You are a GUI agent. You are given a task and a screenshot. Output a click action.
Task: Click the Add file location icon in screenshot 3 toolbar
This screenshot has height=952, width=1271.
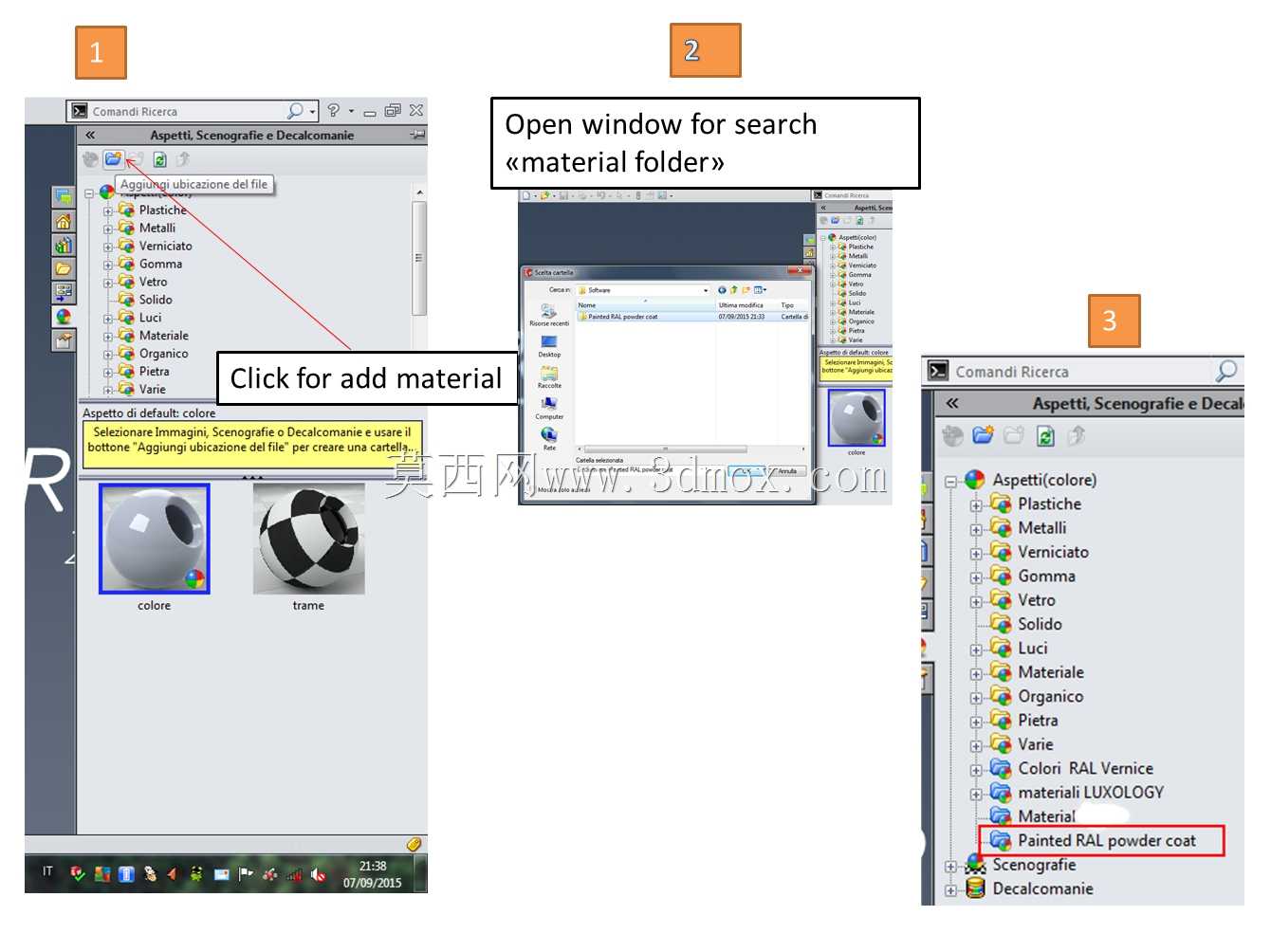pyautogui.click(x=983, y=436)
